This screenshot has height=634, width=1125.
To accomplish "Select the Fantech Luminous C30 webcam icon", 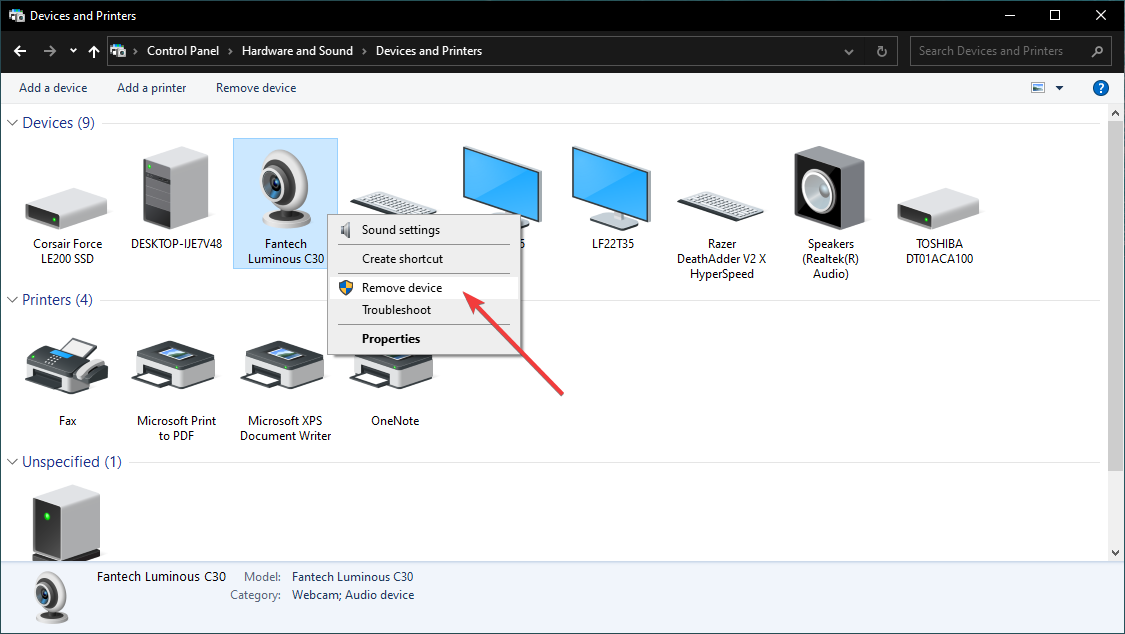I will click(x=286, y=188).
